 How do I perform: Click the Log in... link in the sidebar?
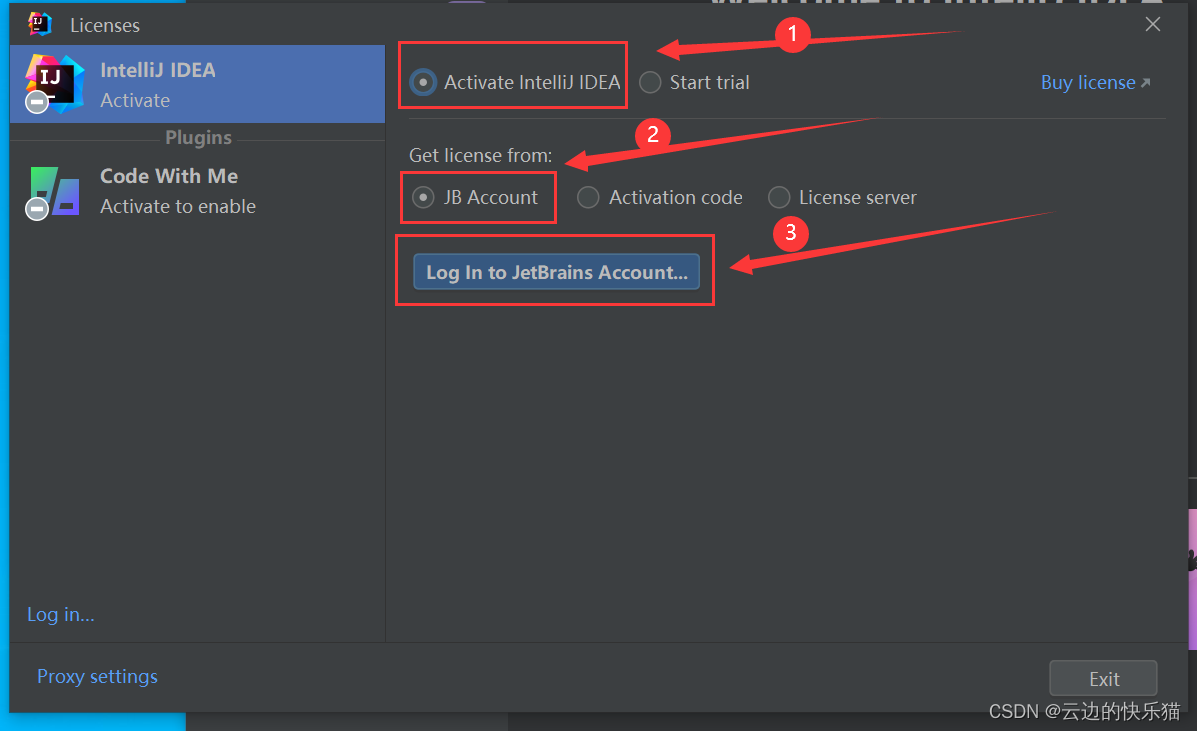point(61,614)
